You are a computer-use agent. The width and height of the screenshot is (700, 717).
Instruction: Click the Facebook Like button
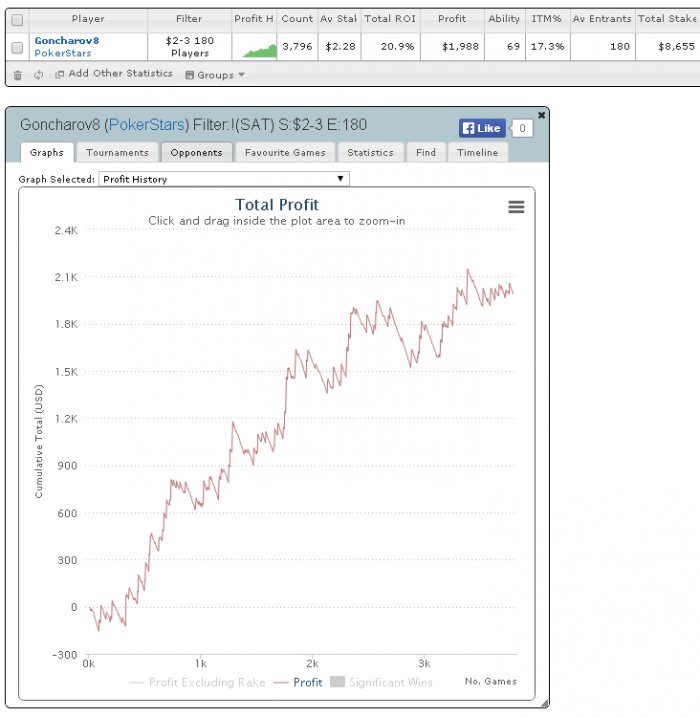tap(482, 128)
